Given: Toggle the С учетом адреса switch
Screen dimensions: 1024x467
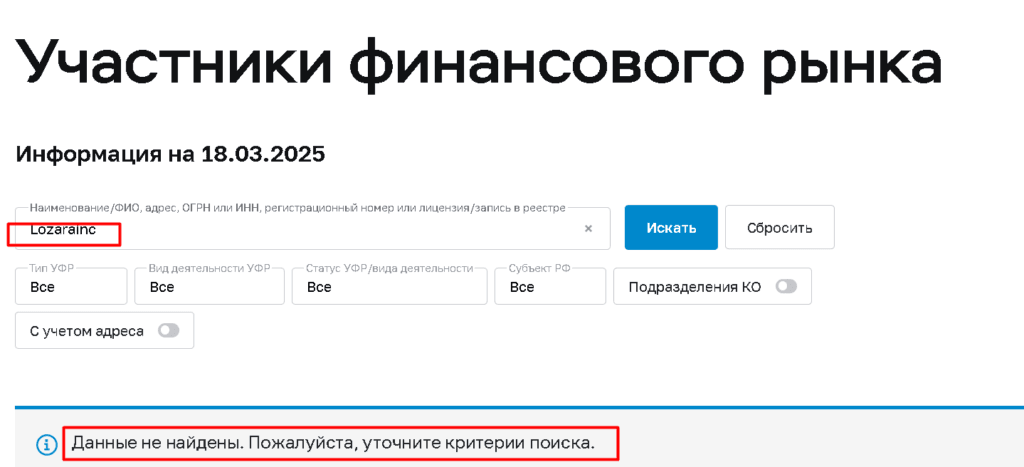Looking at the screenshot, I should [x=168, y=330].
